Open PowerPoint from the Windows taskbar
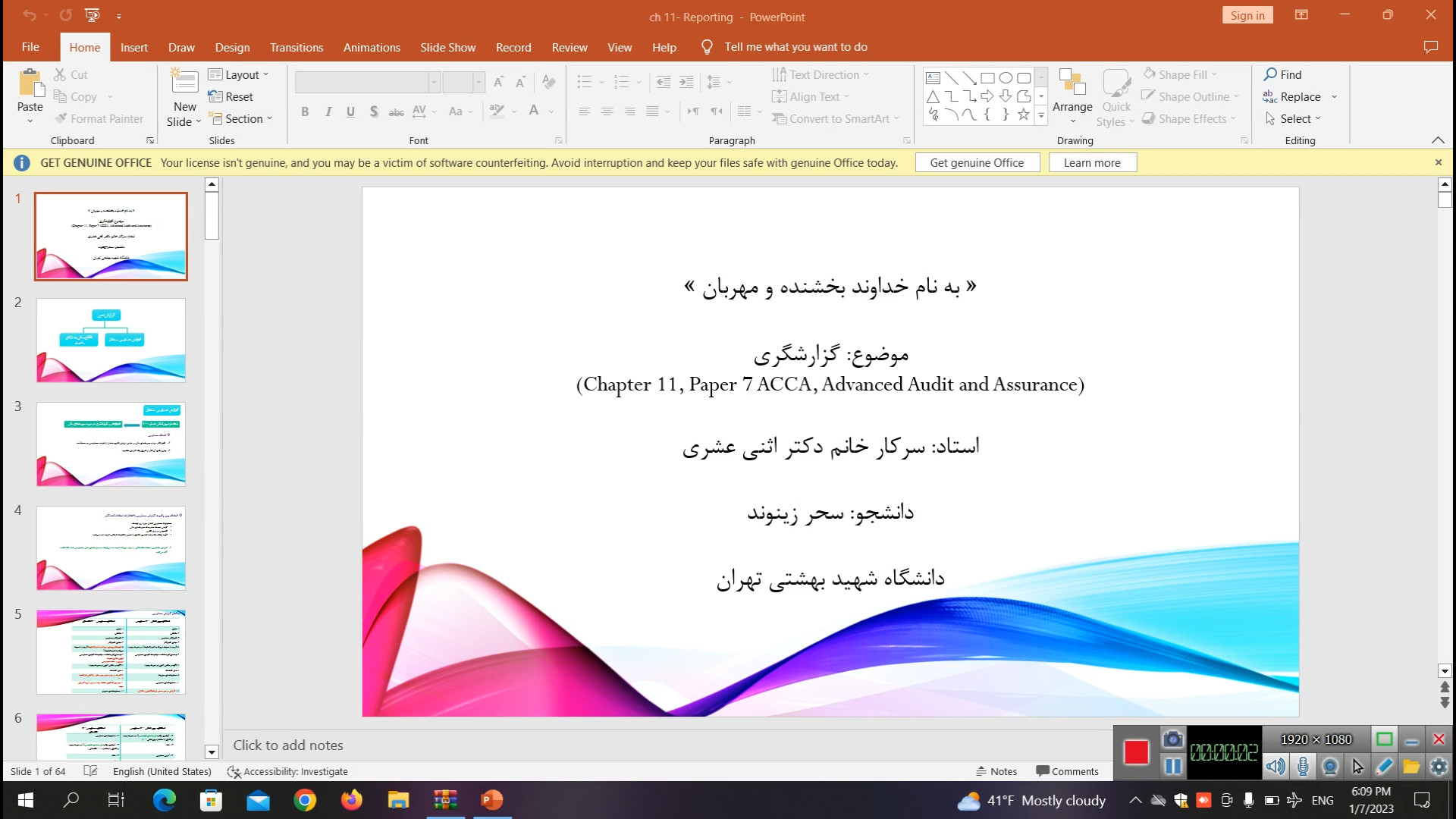Image resolution: width=1456 pixels, height=819 pixels. [x=491, y=800]
